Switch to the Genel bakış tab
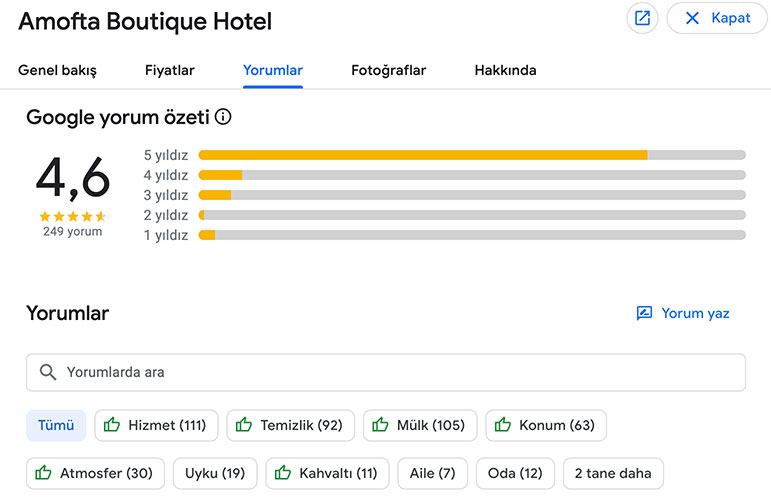771x504 pixels. click(x=57, y=70)
